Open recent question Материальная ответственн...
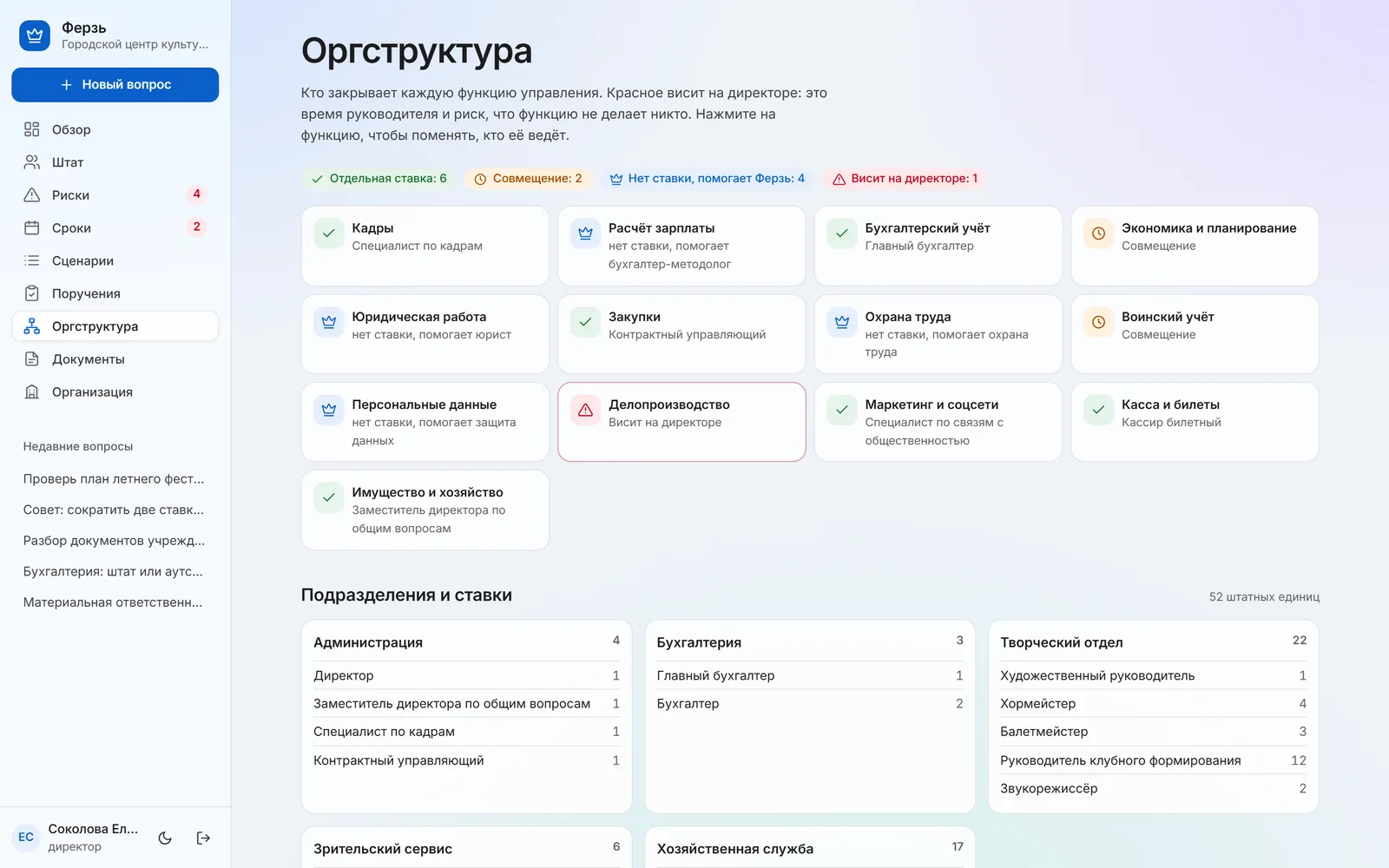1389x868 pixels. point(115,602)
